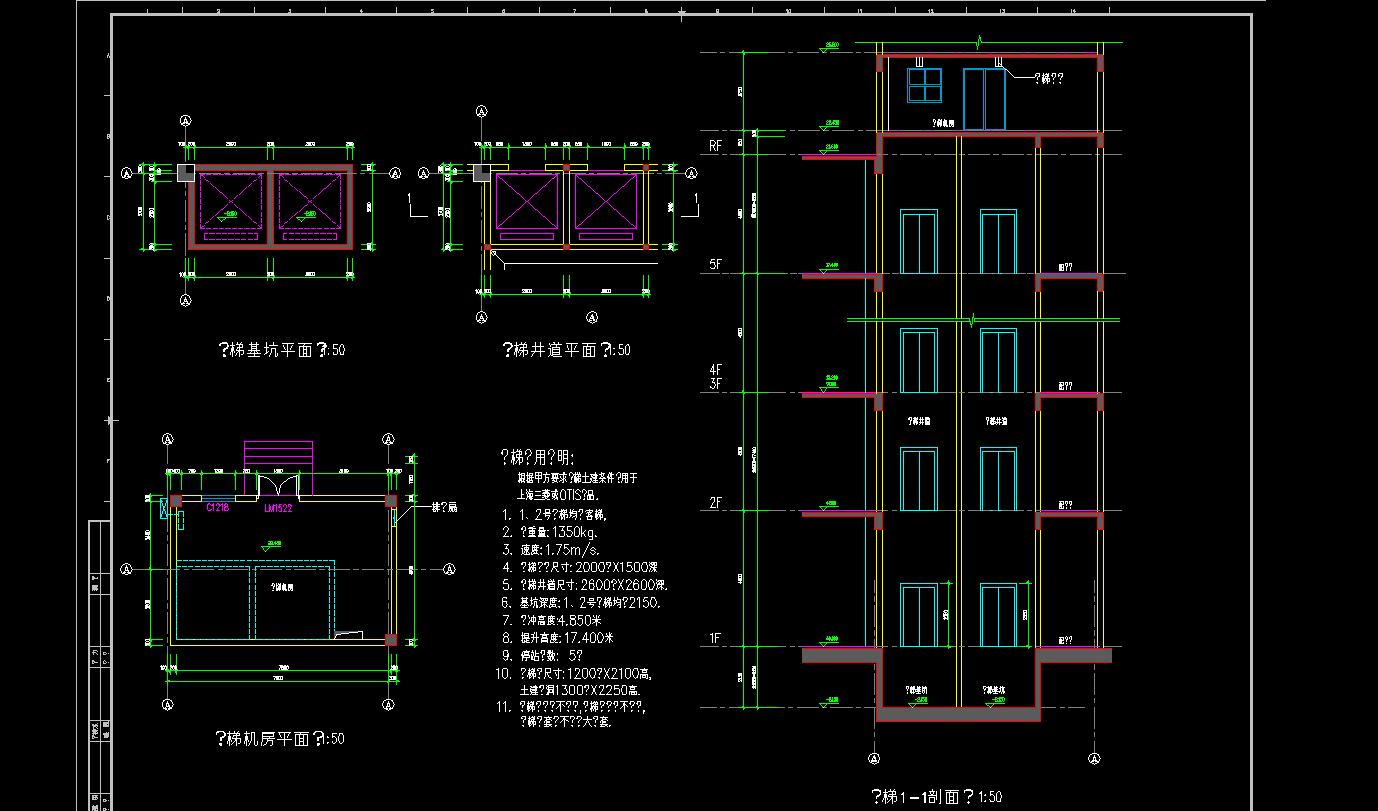Click the cyan rectangular equipment door on the roof level
Image resolution: width=1378 pixels, height=811 pixels.
click(984, 100)
